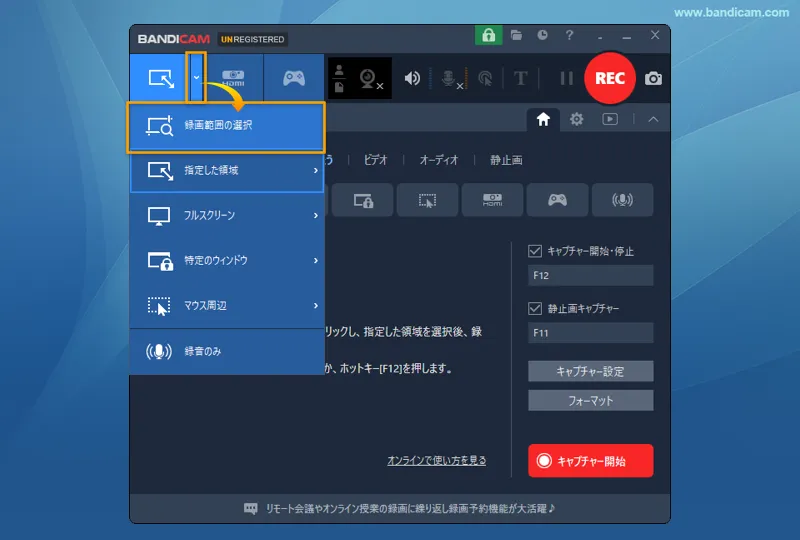
Task: Select the HDMI device mode tile
Action: (492, 200)
